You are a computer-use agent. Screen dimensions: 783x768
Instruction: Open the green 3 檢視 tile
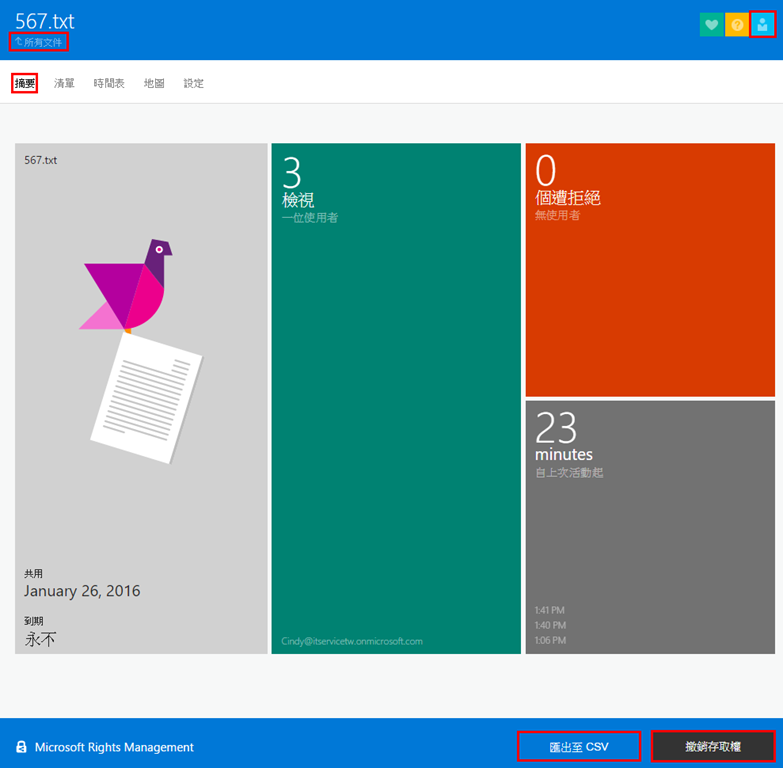point(396,400)
